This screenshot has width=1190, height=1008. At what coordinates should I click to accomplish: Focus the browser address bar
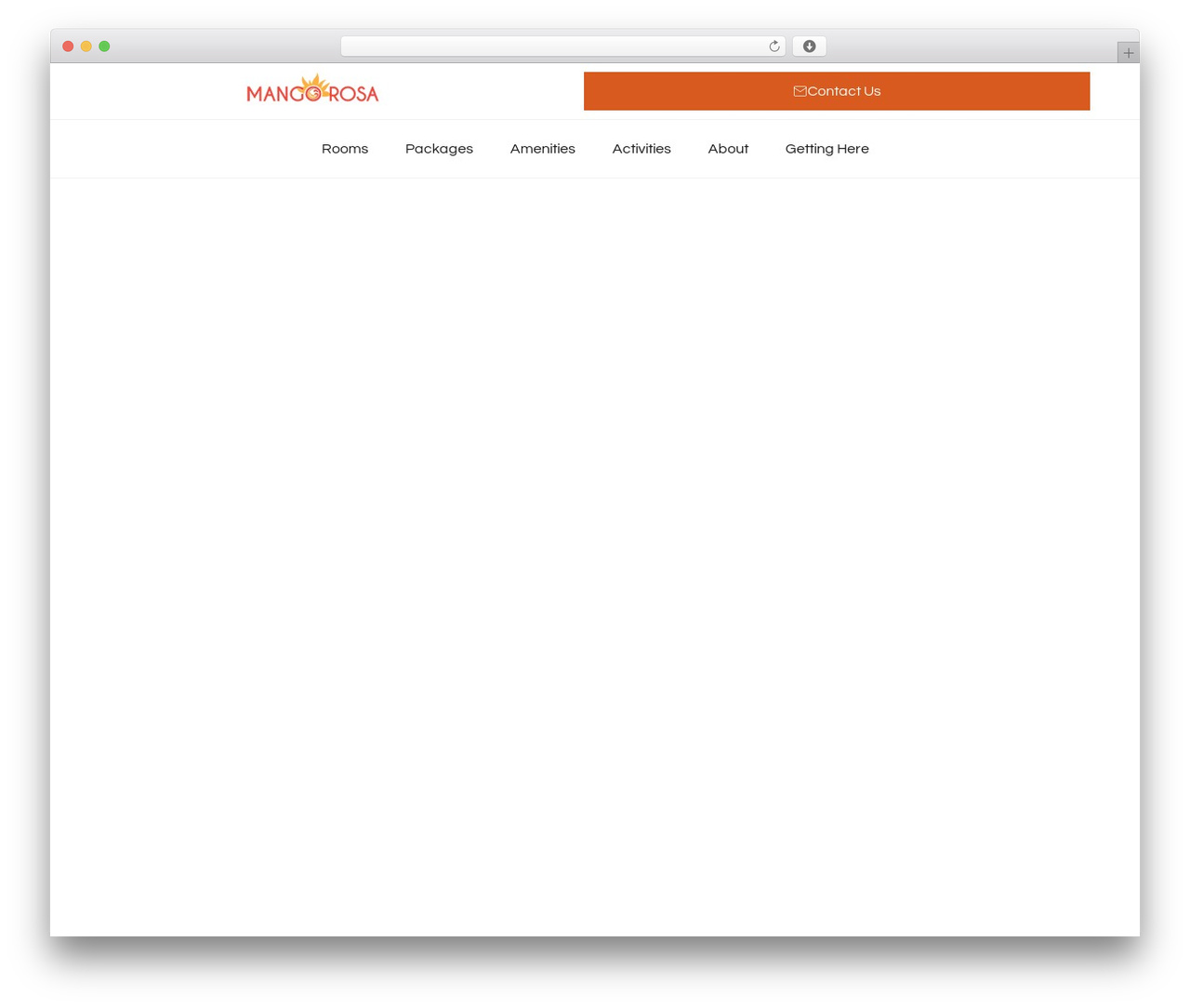562,46
